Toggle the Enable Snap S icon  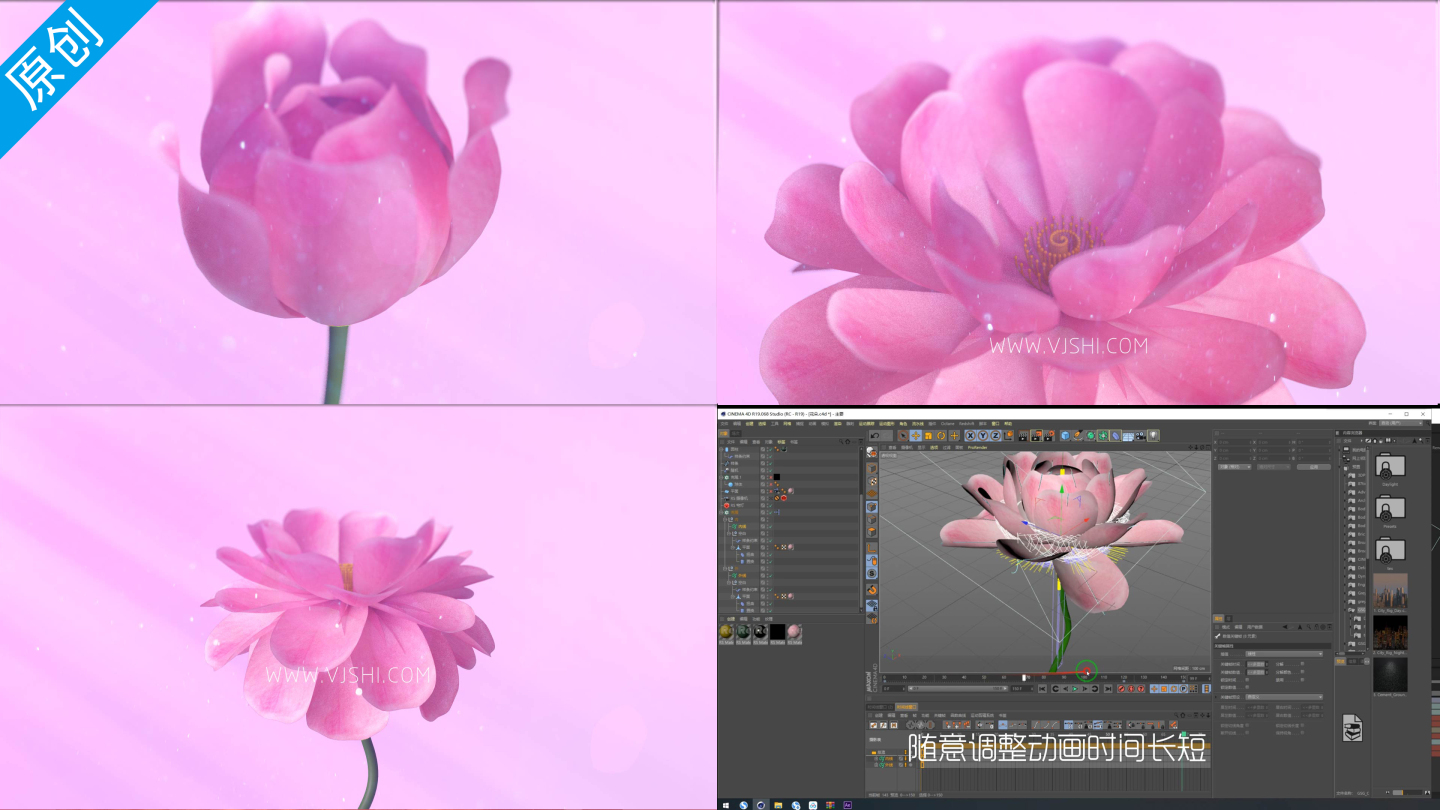click(x=872, y=574)
